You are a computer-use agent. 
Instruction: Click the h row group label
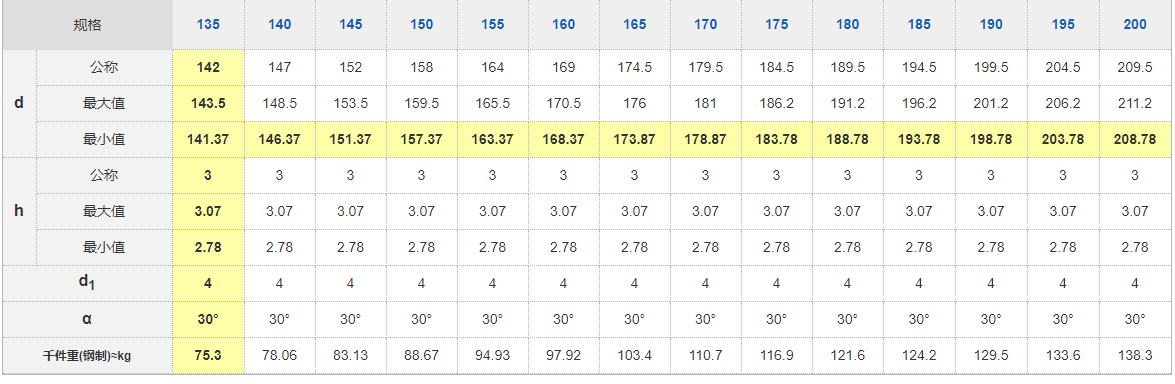pyautogui.click(x=19, y=212)
